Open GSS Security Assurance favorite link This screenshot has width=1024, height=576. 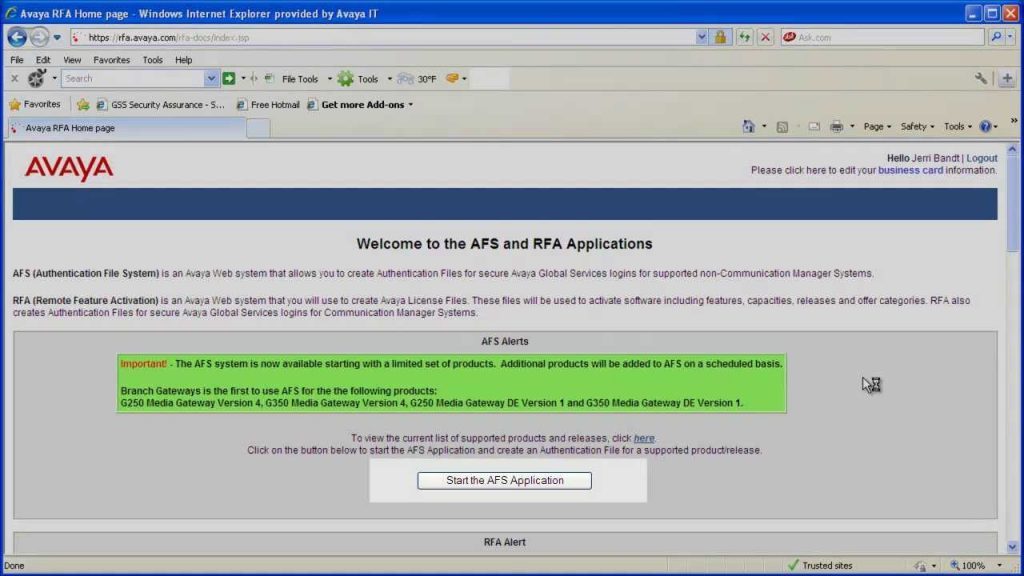161,104
